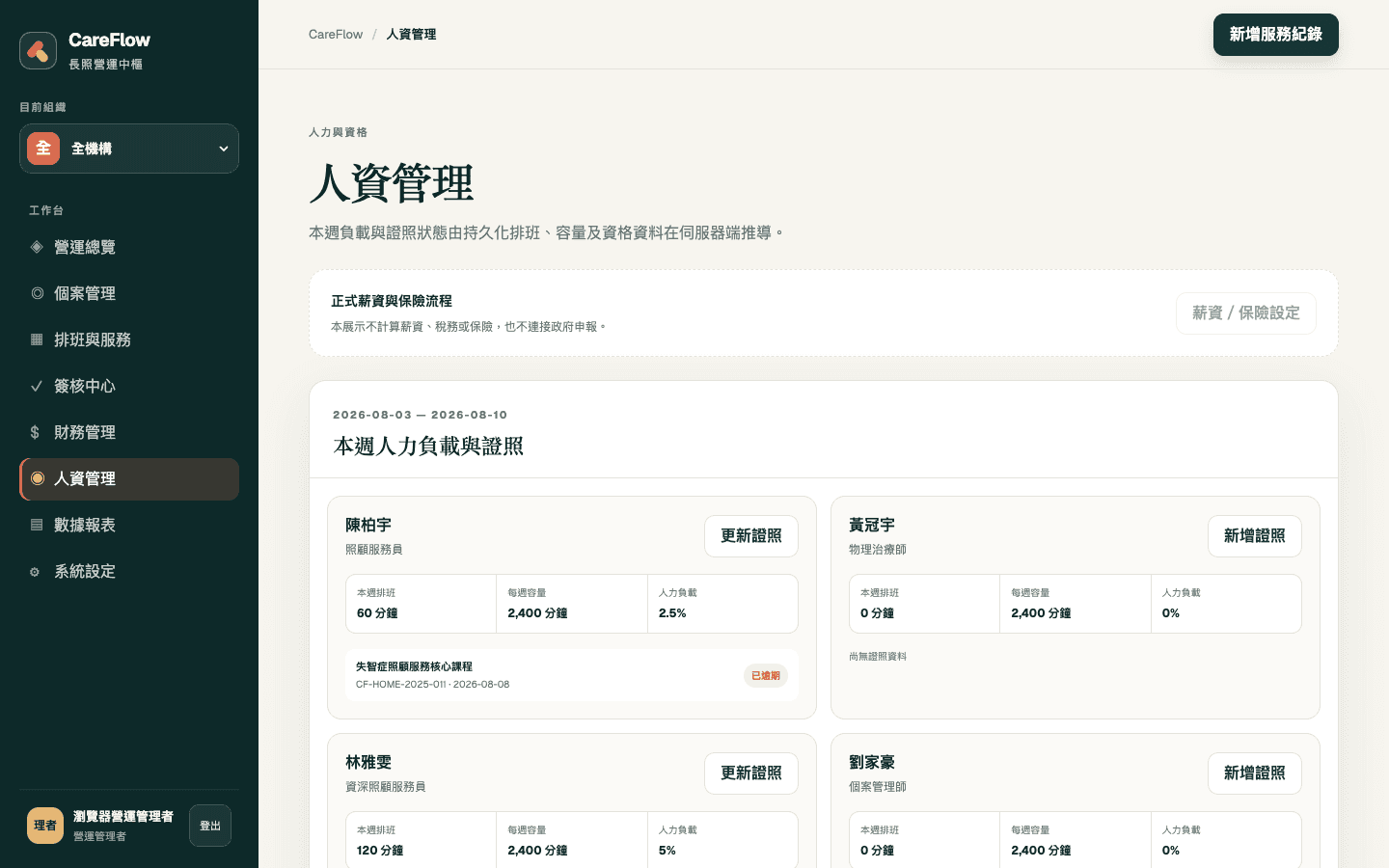The height and width of the screenshot is (868, 1389).
Task: Click the 數據報表 list icon
Action: tap(37, 525)
